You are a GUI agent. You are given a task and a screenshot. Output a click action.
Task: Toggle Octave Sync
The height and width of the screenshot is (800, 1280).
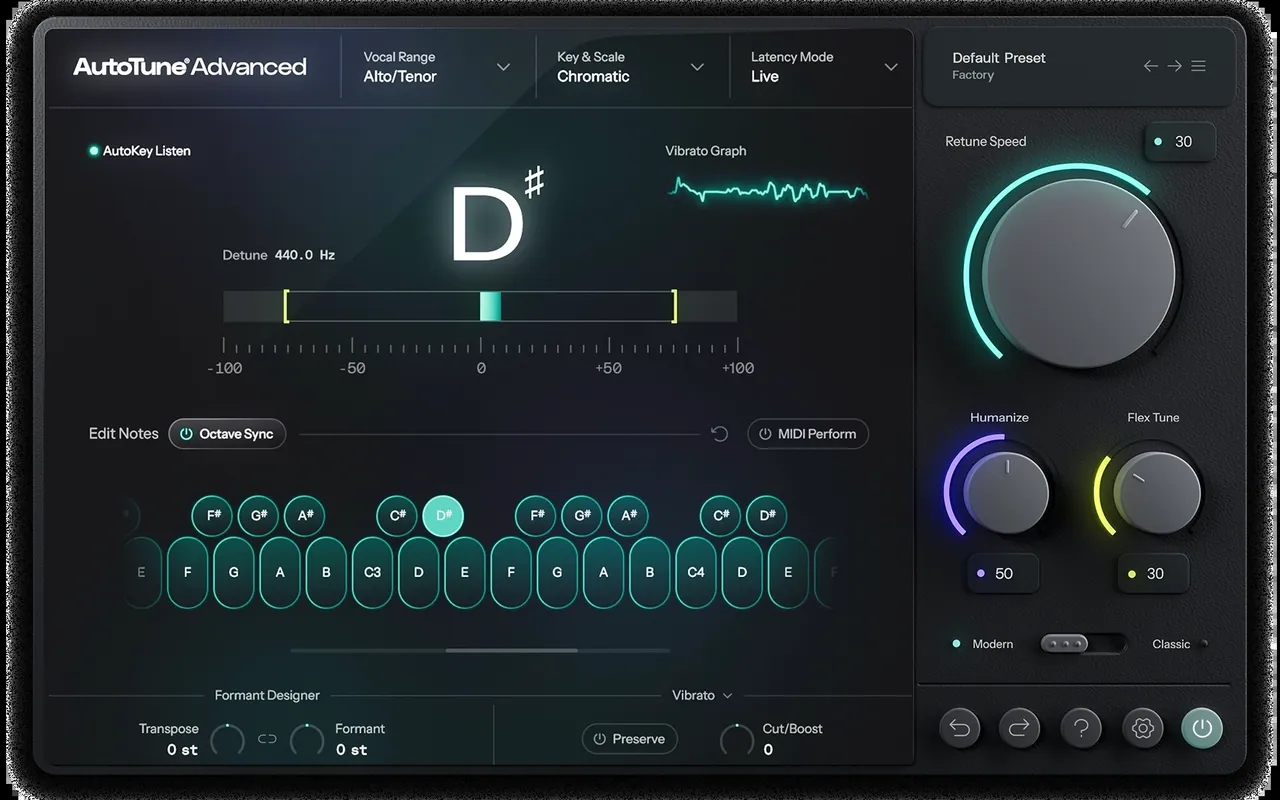pos(227,434)
